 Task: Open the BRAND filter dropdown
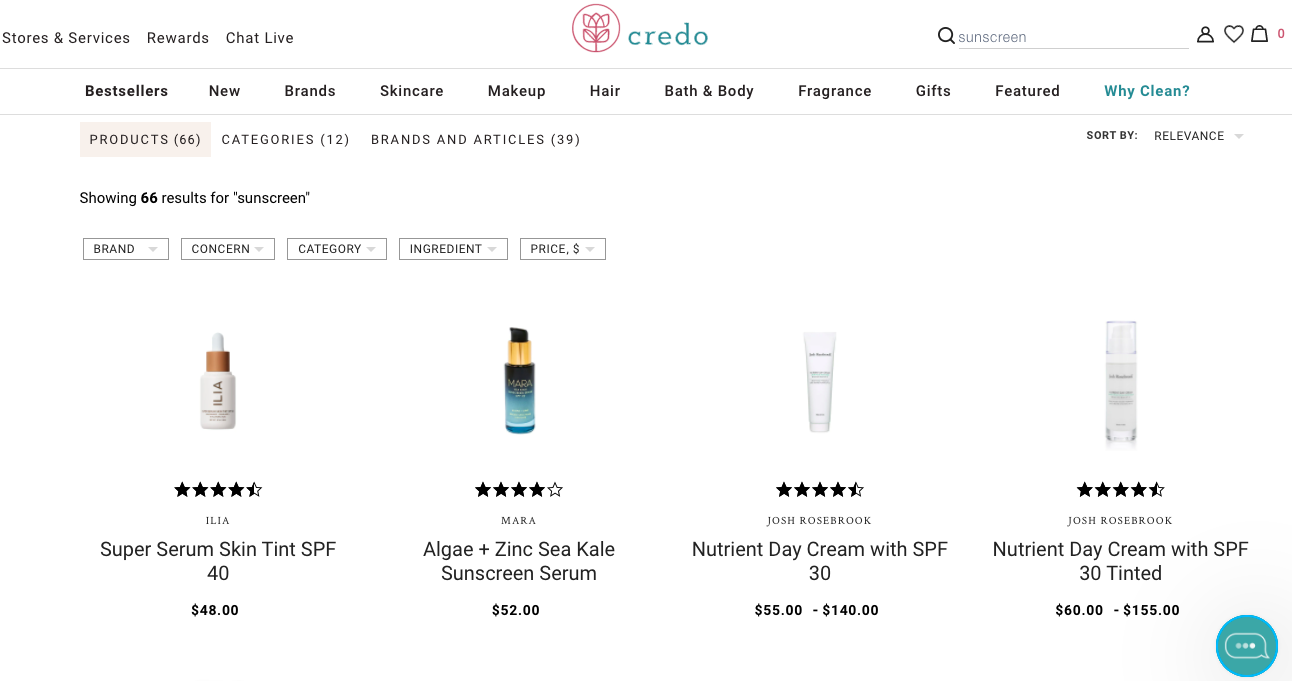[x=125, y=248]
